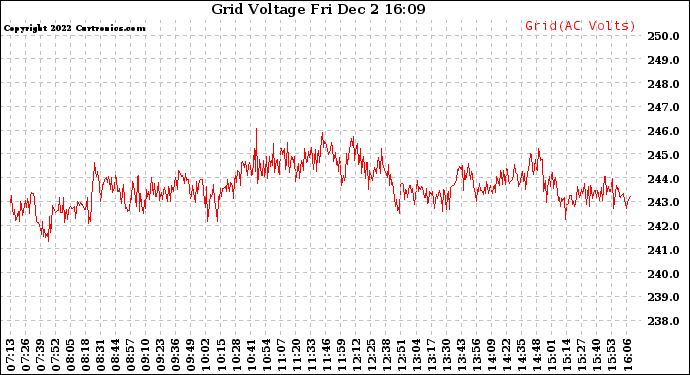The image size is (690, 375).
Task: Click the 07:52 time label
Action: pos(55,355)
